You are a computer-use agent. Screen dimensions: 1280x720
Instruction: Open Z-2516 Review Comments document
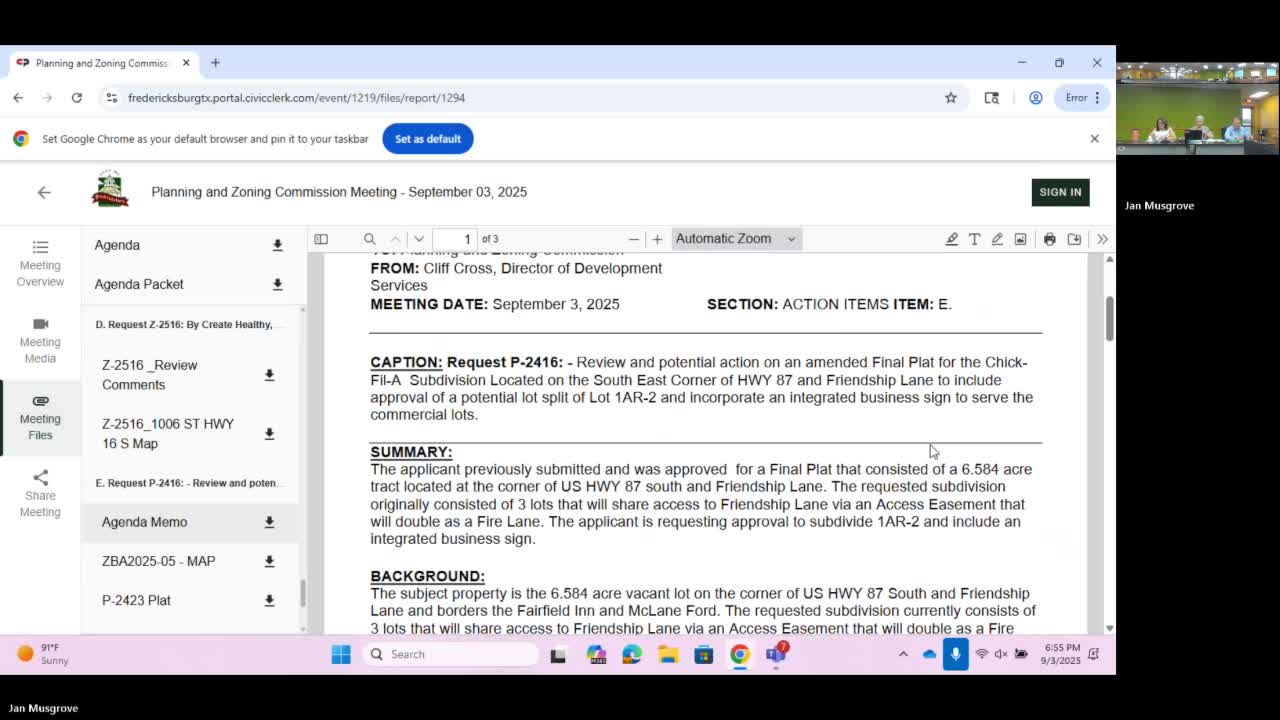point(150,375)
